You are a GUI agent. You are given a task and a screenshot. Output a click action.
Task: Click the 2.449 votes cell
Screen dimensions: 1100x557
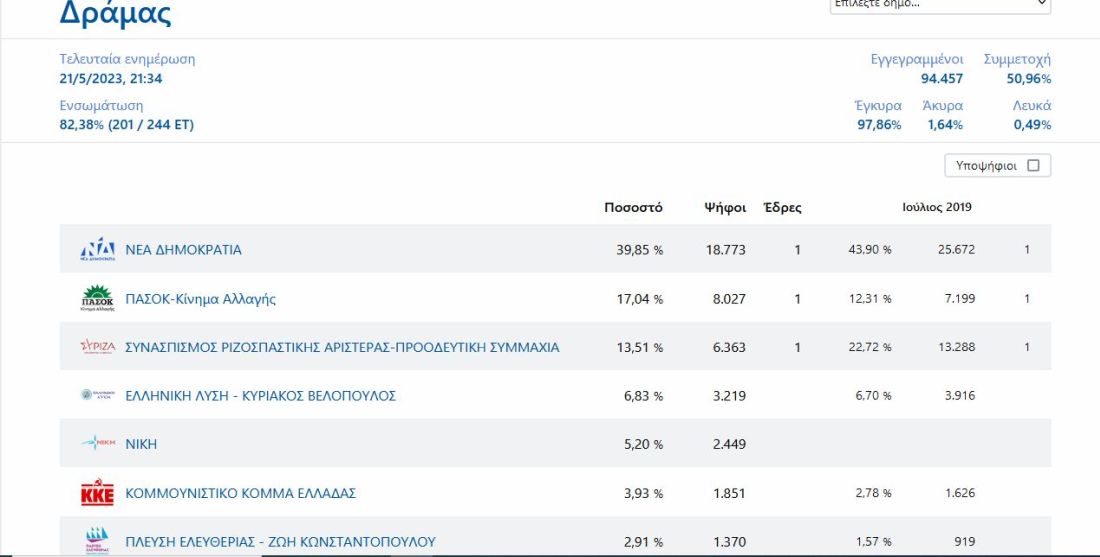[729, 444]
